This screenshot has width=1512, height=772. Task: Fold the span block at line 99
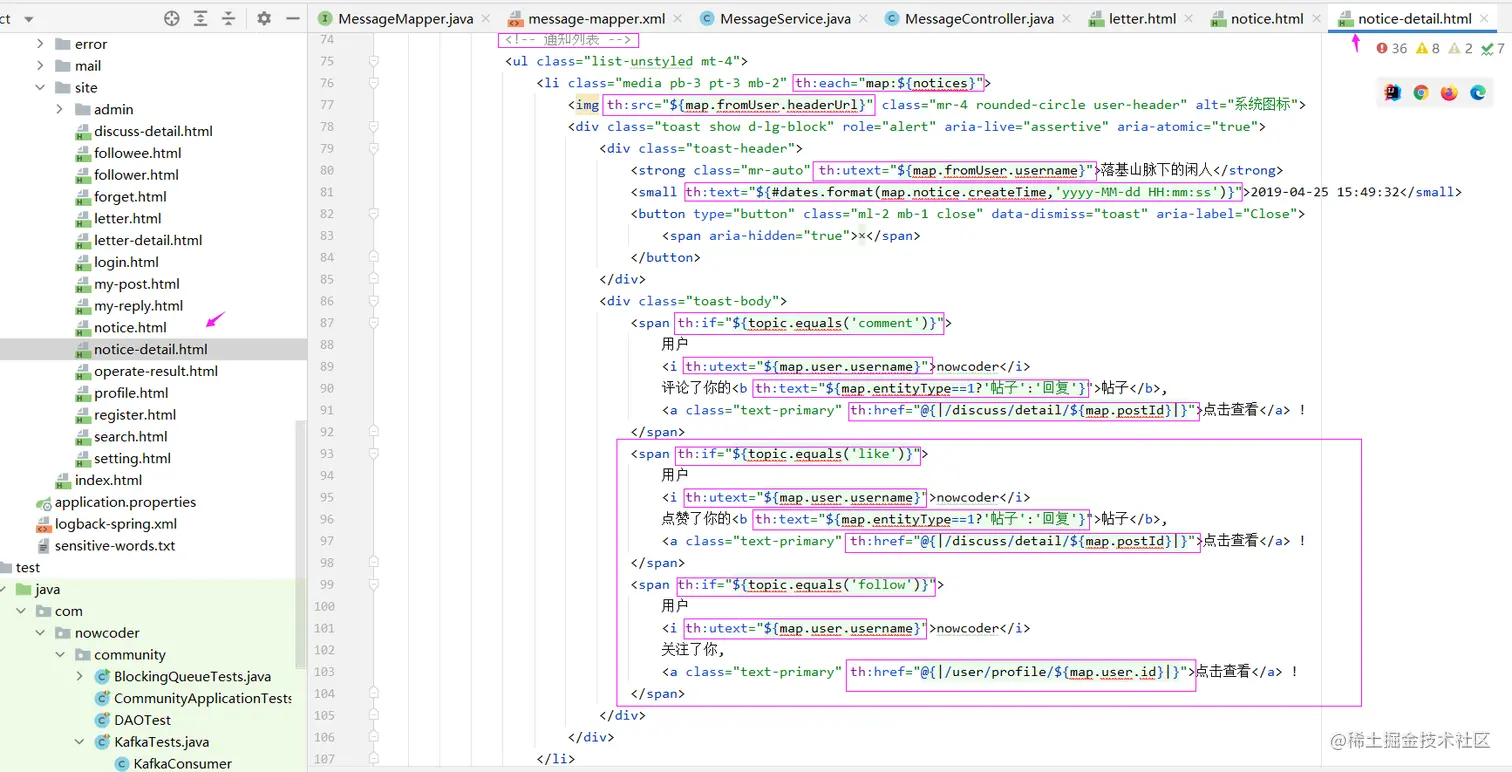coord(372,585)
